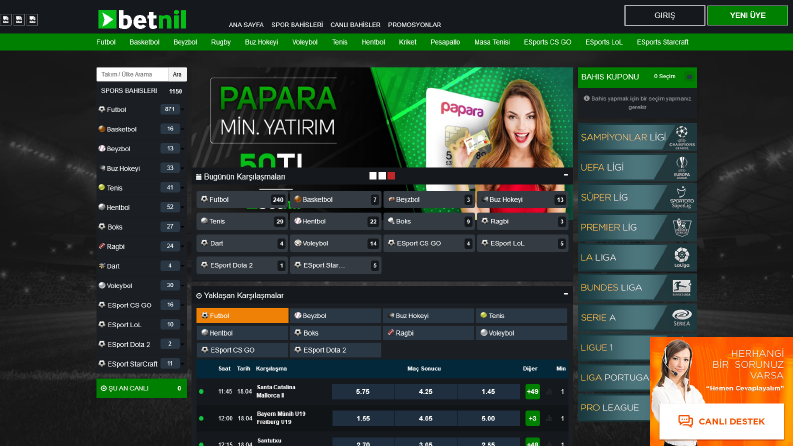
Task: Open the Premier Lig league banner
Action: point(637,228)
